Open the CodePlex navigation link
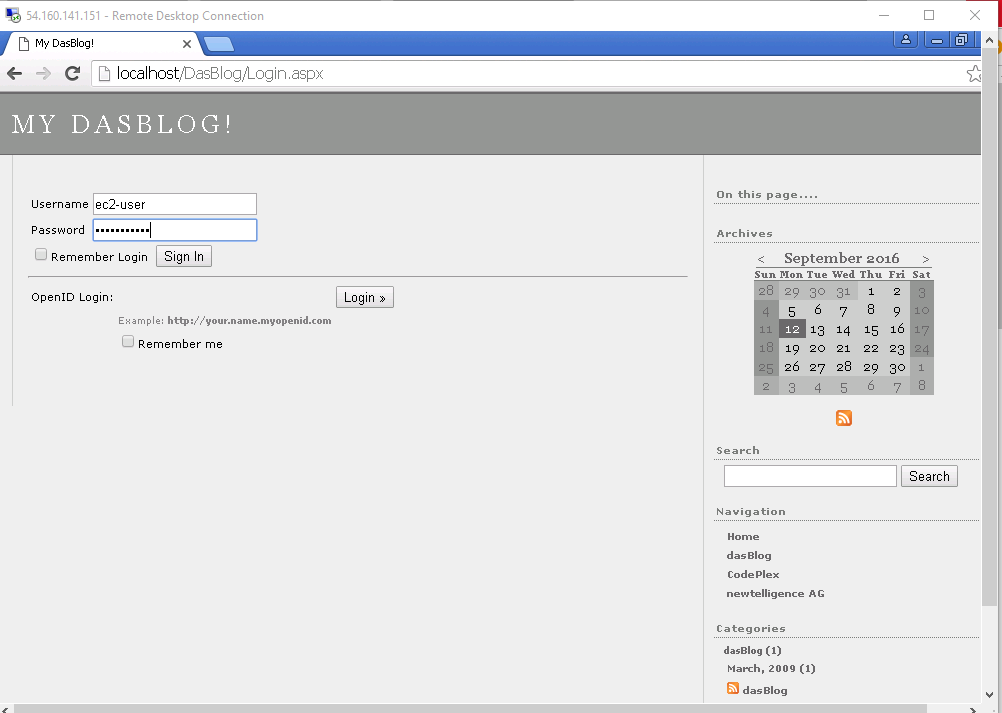This screenshot has height=713, width=1002. click(x=753, y=575)
